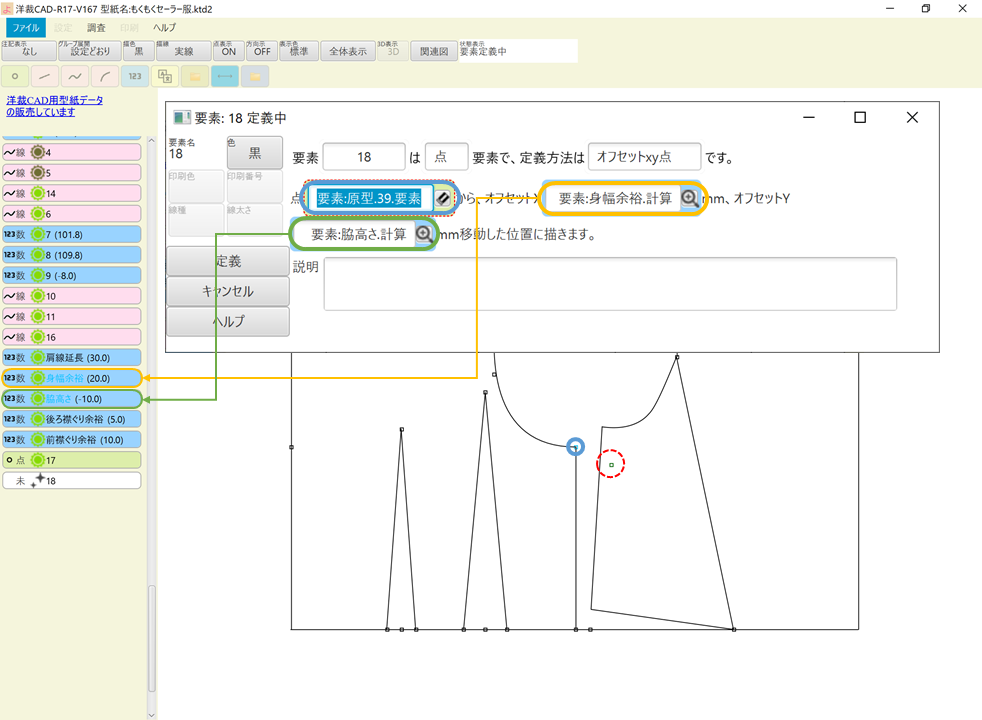
Task: Select the 123 number element tool
Action: [x=135, y=76]
